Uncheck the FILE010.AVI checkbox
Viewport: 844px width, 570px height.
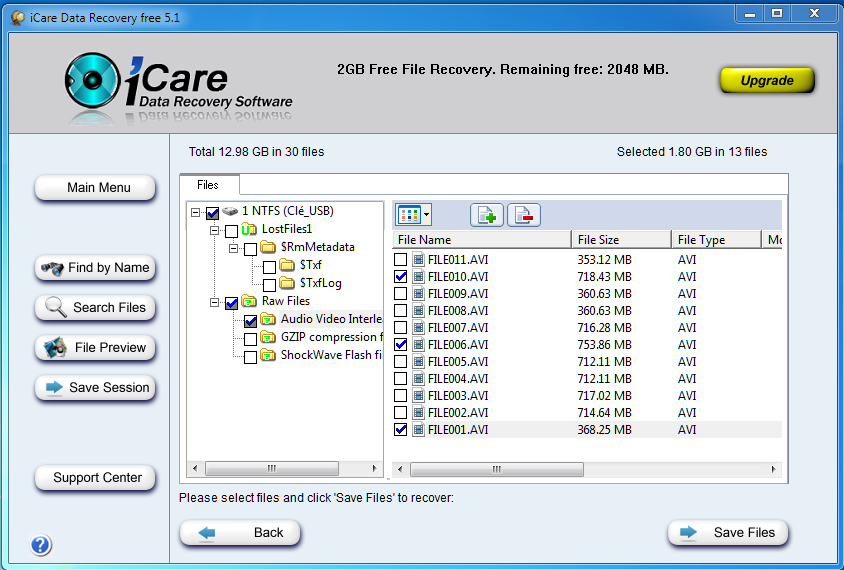click(400, 277)
